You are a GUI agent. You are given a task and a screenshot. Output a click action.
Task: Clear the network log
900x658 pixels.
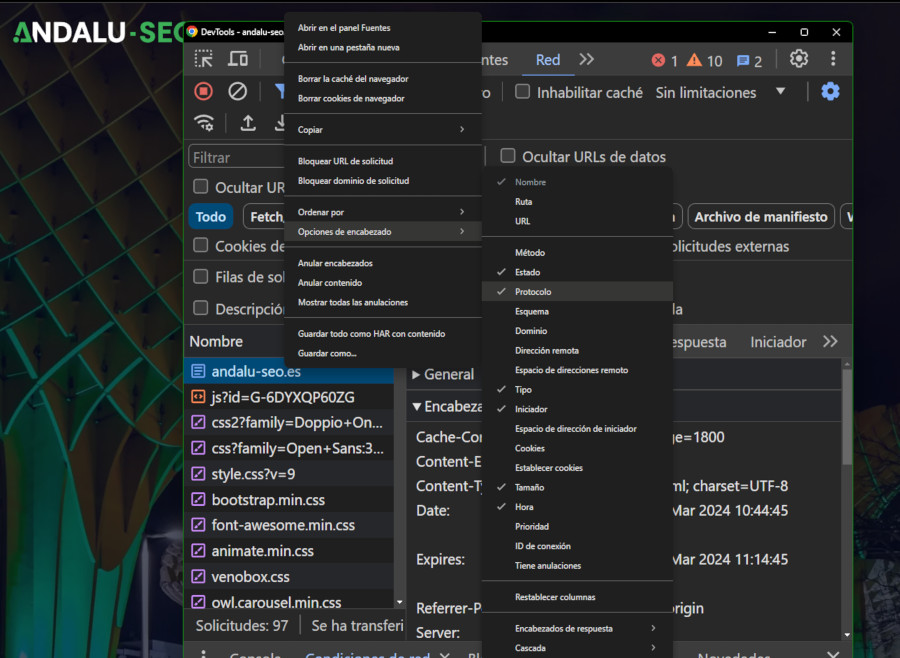pos(238,92)
